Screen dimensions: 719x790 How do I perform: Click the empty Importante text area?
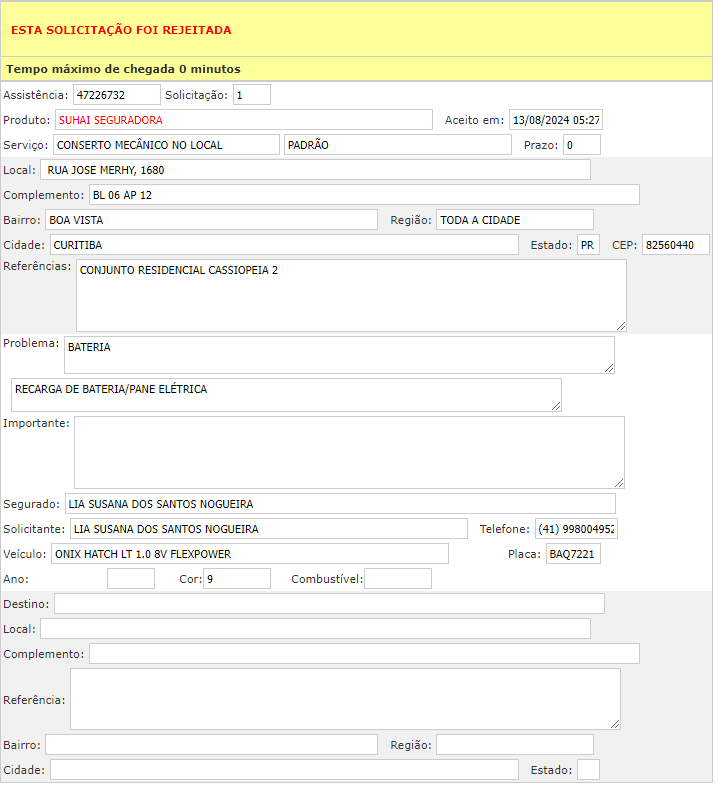click(x=348, y=452)
